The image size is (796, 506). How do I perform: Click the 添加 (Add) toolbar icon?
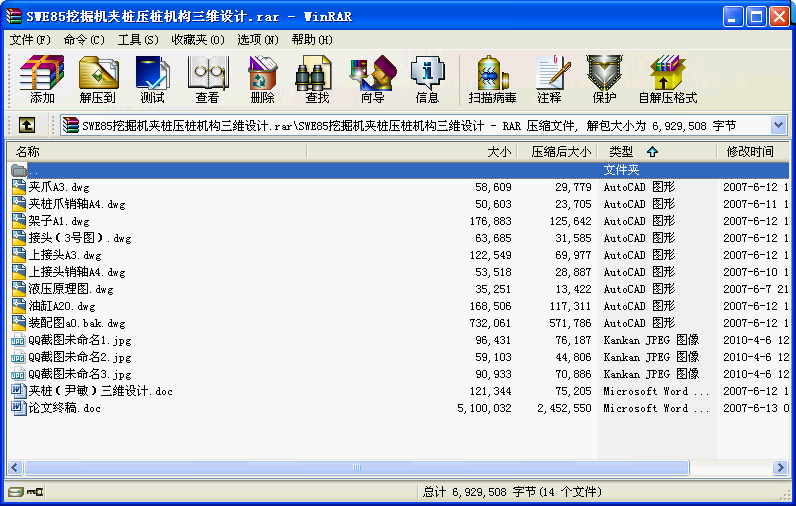42,80
